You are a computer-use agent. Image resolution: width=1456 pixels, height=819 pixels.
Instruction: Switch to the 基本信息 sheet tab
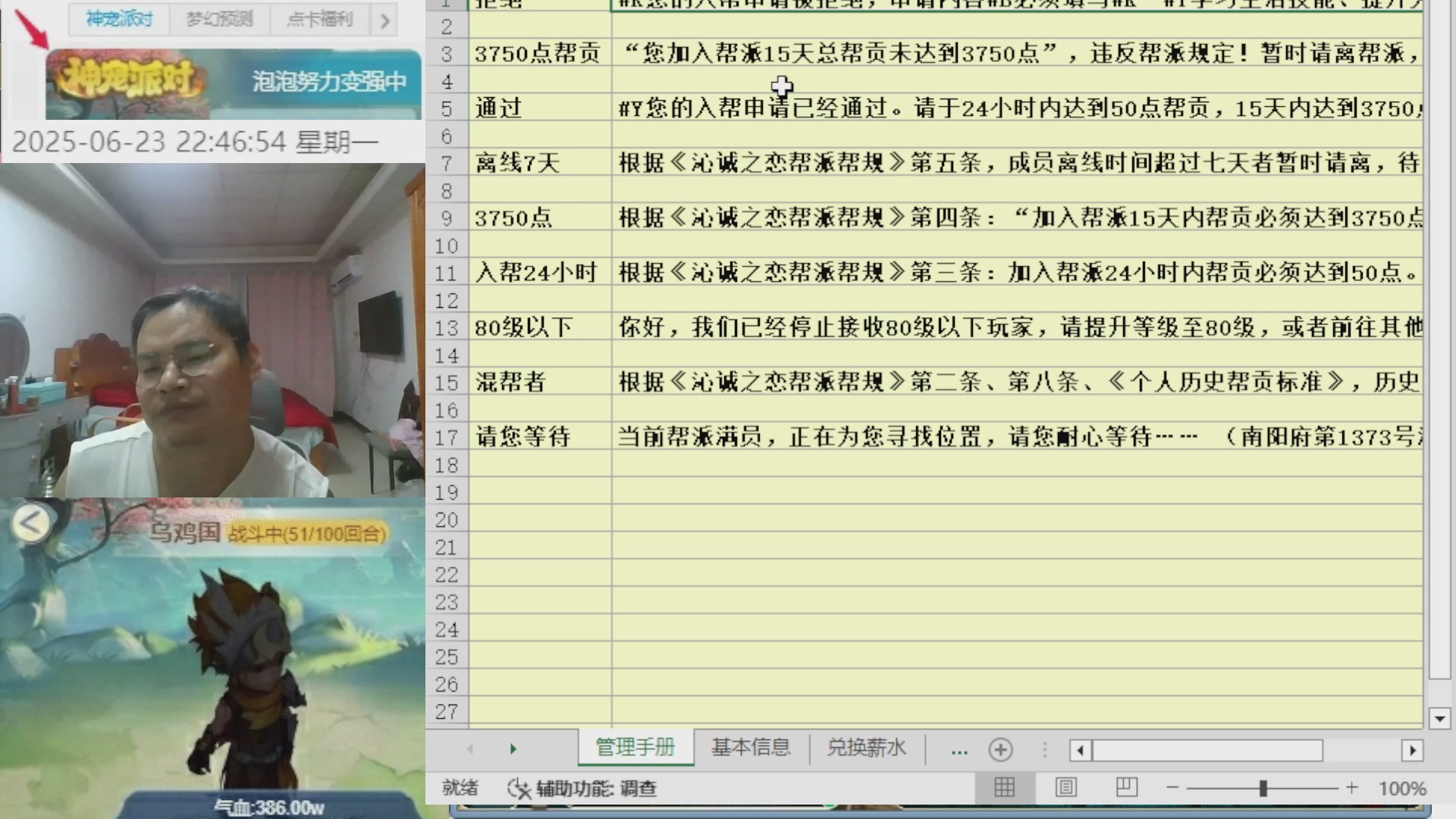tap(751, 748)
